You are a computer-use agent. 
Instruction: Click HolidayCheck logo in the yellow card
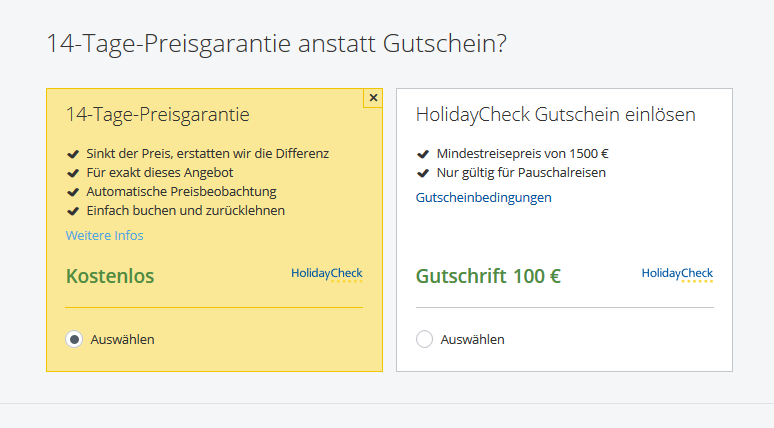click(x=327, y=274)
